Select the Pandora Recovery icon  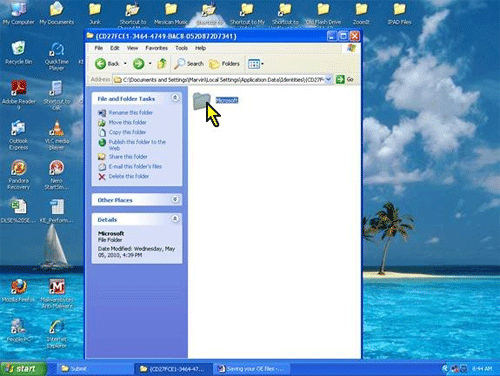pyautogui.click(x=19, y=175)
